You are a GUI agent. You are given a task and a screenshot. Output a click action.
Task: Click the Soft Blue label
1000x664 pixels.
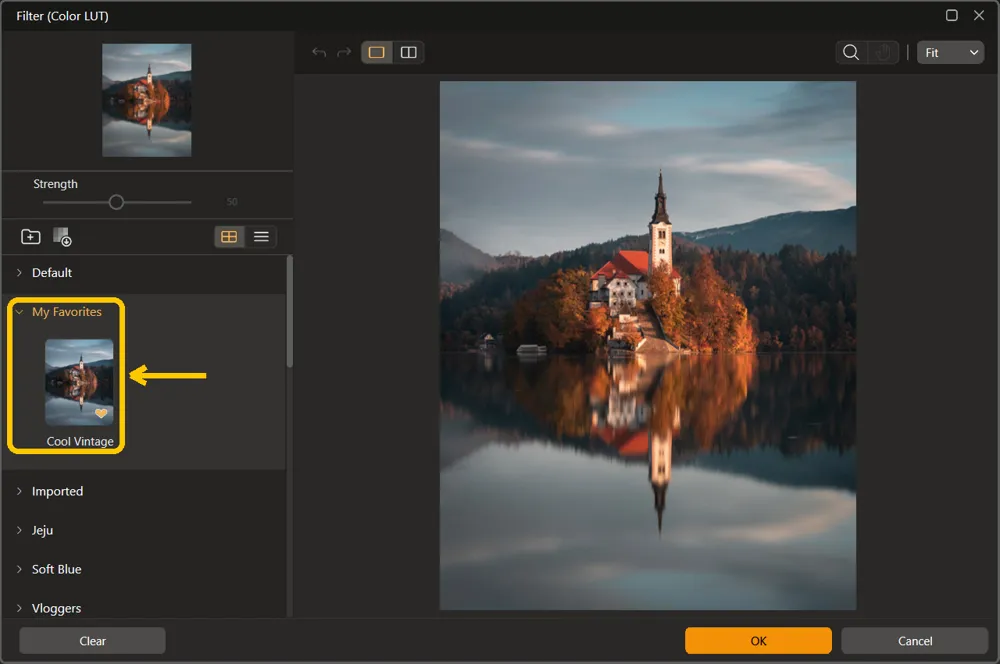coord(57,569)
